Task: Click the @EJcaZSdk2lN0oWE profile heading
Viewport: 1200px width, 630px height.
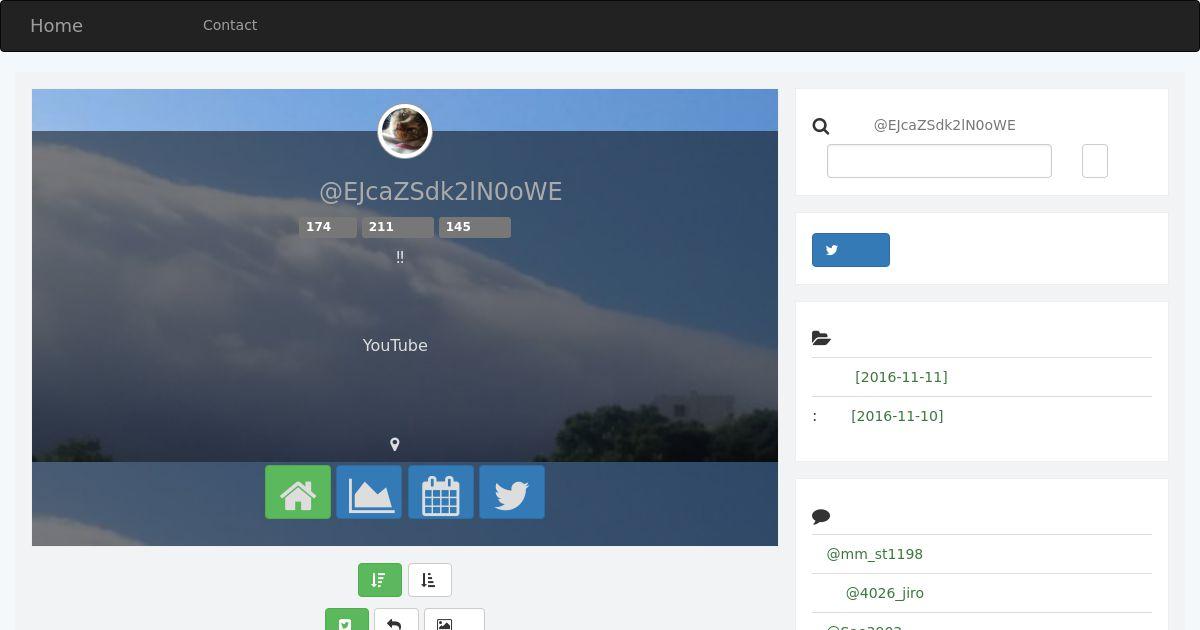Action: pyautogui.click(x=441, y=191)
